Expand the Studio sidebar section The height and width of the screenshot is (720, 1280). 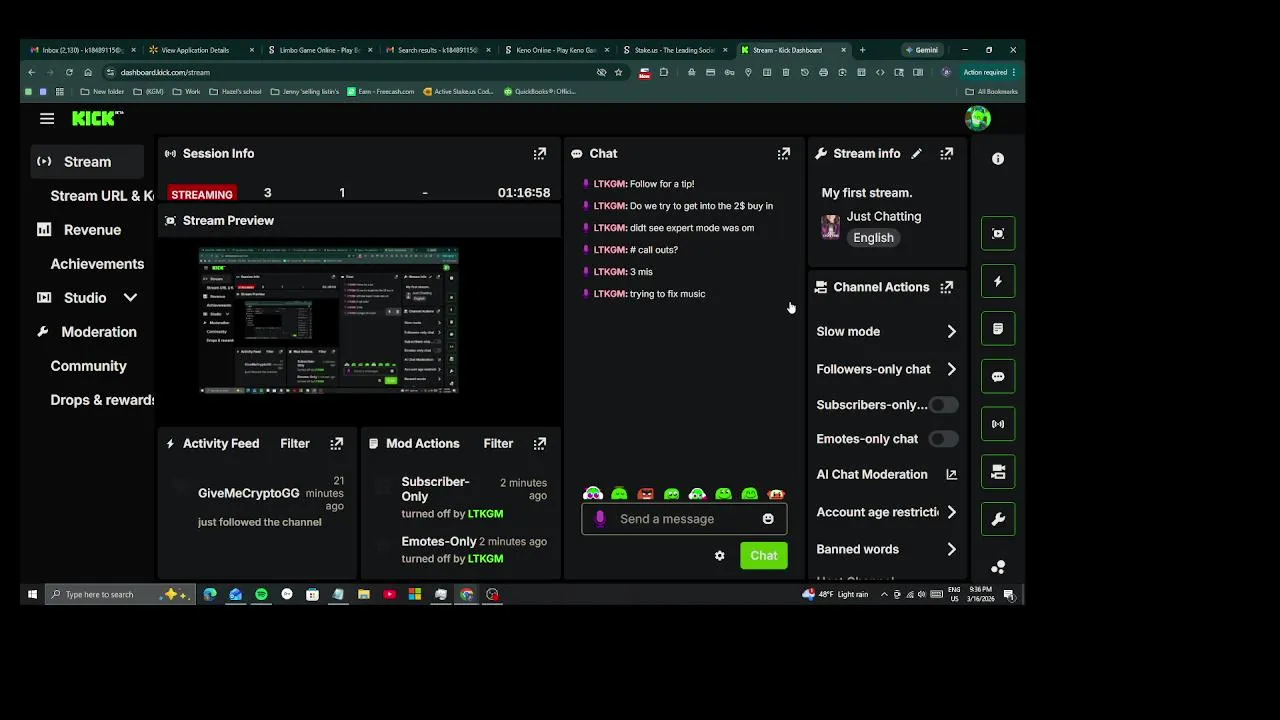pyautogui.click(x=130, y=298)
